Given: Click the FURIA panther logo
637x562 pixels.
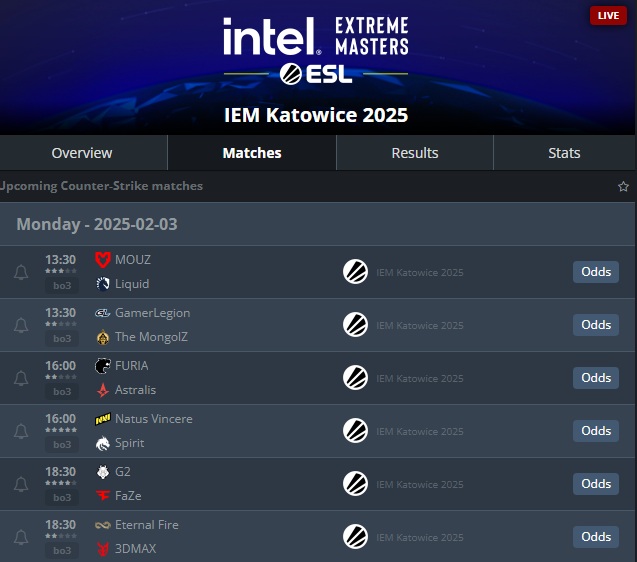Looking at the screenshot, I should pos(103,366).
